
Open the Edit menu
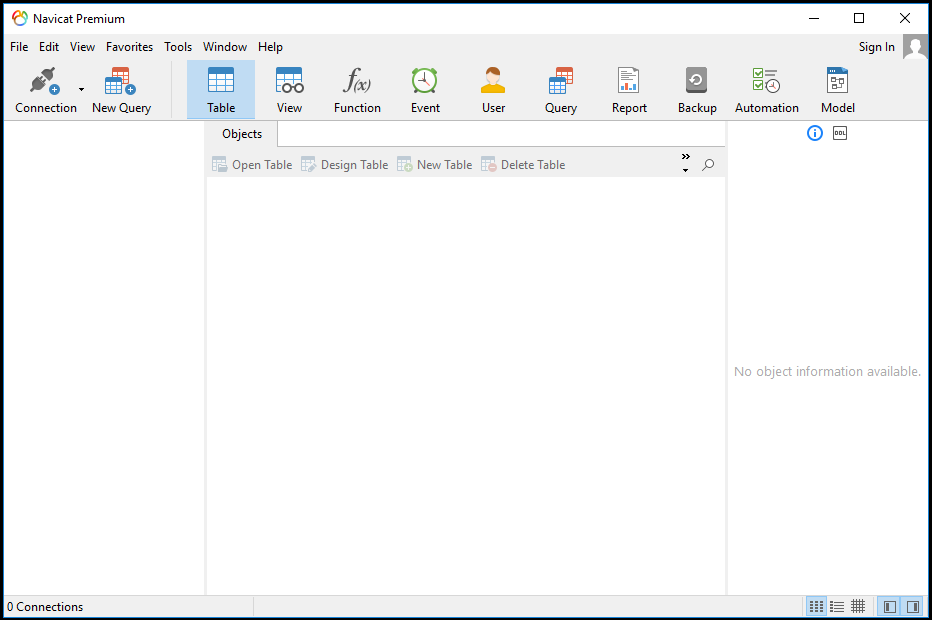pyautogui.click(x=49, y=47)
